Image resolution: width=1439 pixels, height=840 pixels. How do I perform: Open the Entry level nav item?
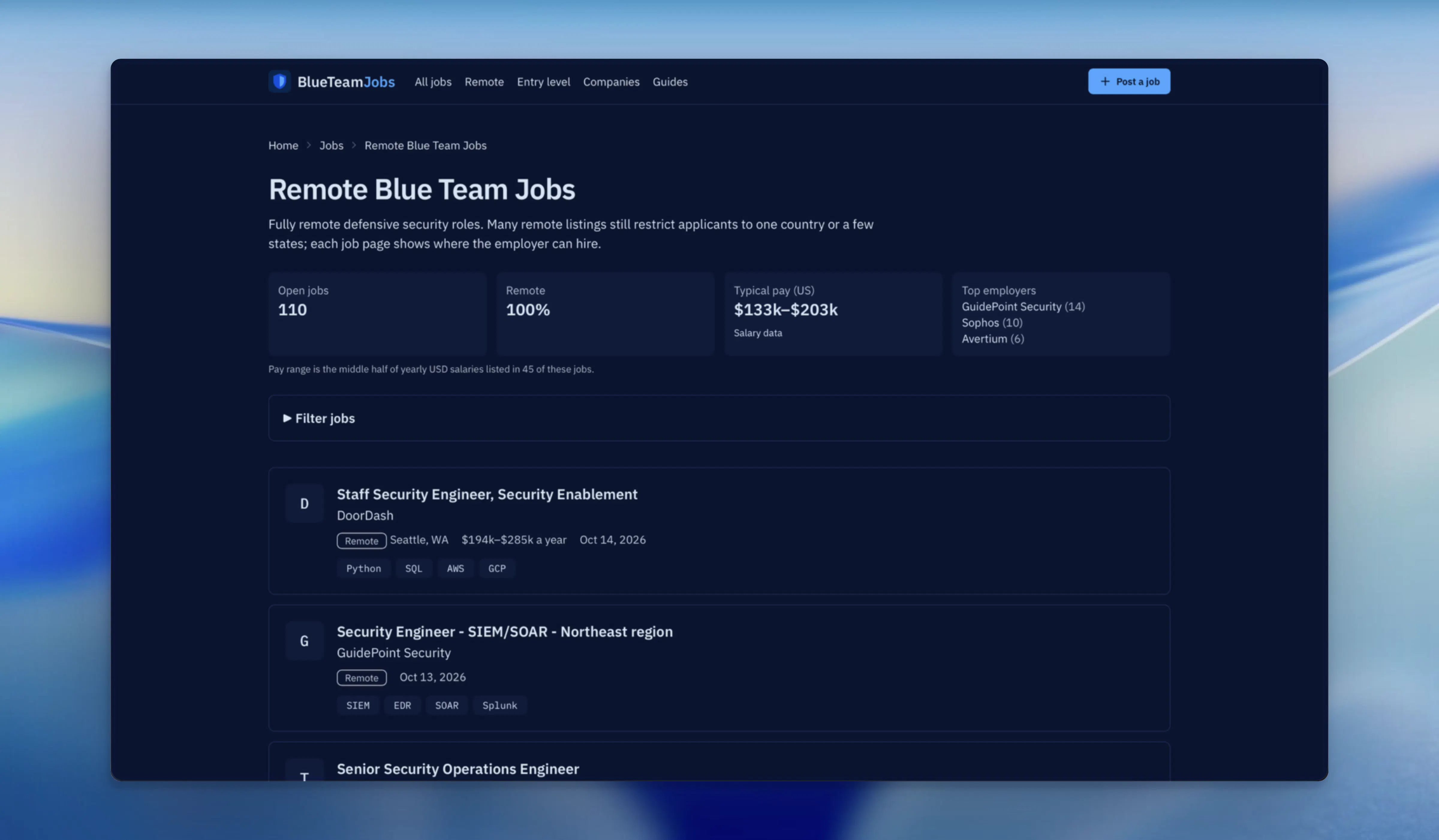point(543,82)
